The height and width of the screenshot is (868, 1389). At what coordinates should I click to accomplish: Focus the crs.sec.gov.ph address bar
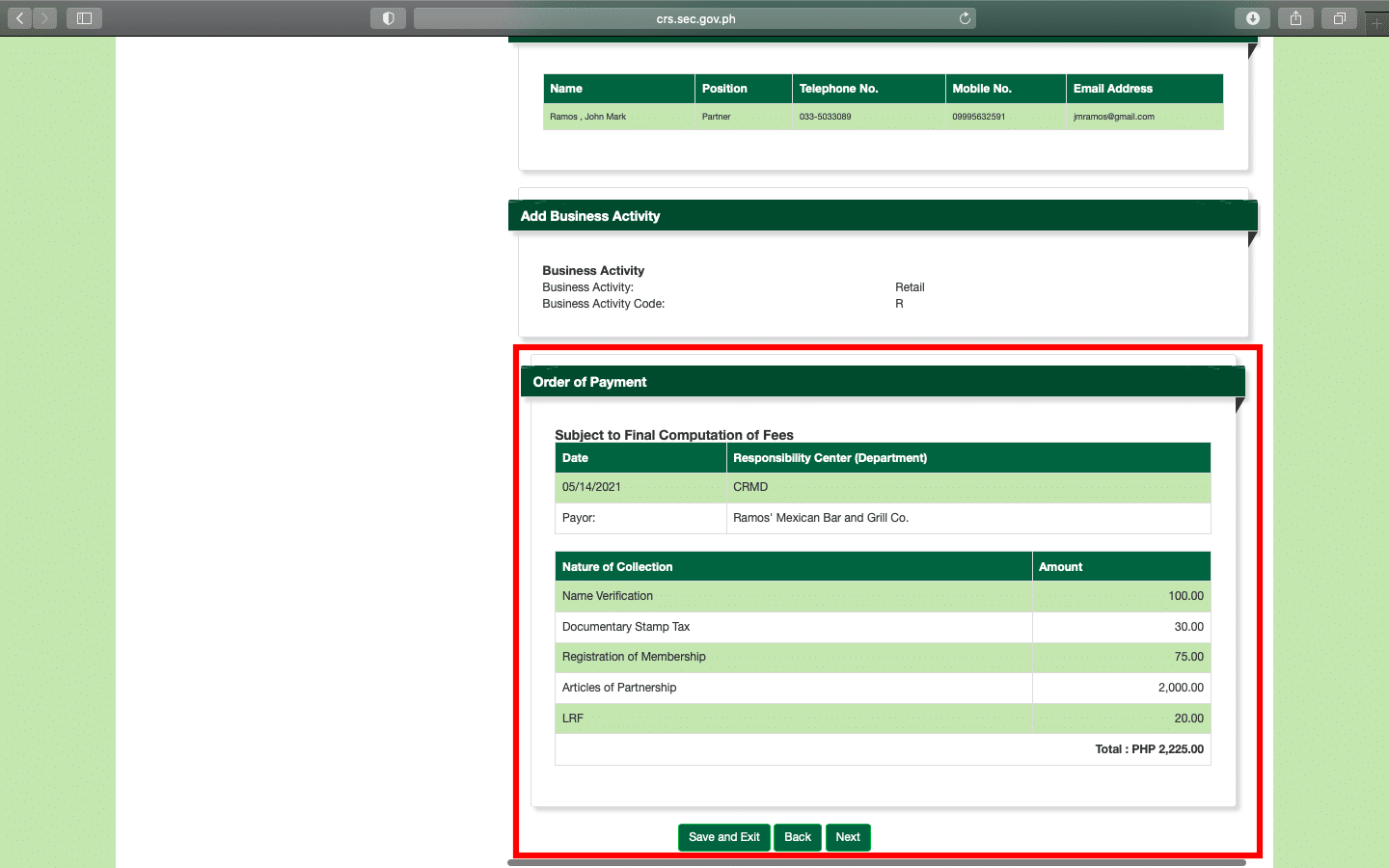pos(694,18)
